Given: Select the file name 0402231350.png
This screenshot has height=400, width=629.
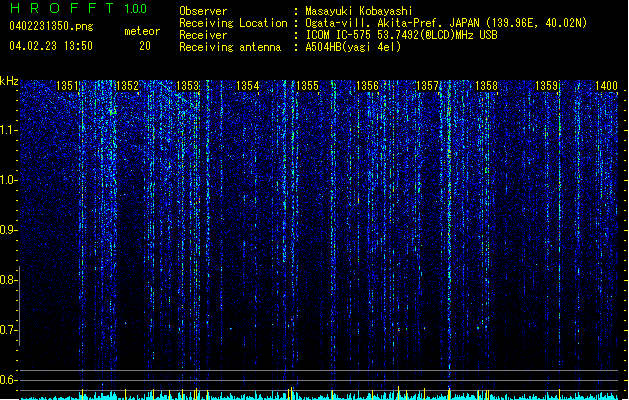Looking at the screenshot, I should pyautogui.click(x=51, y=26).
